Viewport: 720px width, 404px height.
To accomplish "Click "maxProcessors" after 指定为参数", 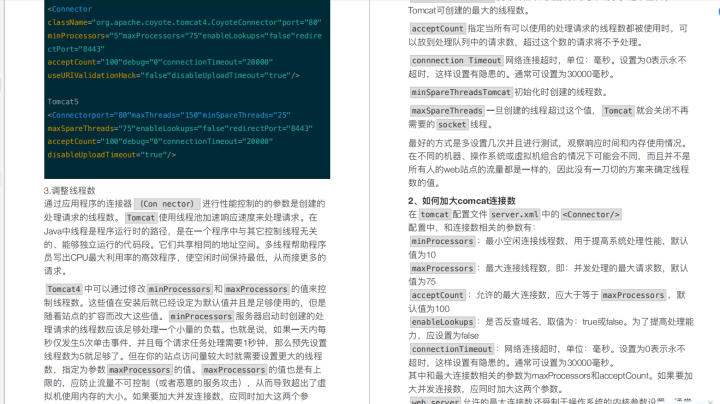I will click(140, 370).
